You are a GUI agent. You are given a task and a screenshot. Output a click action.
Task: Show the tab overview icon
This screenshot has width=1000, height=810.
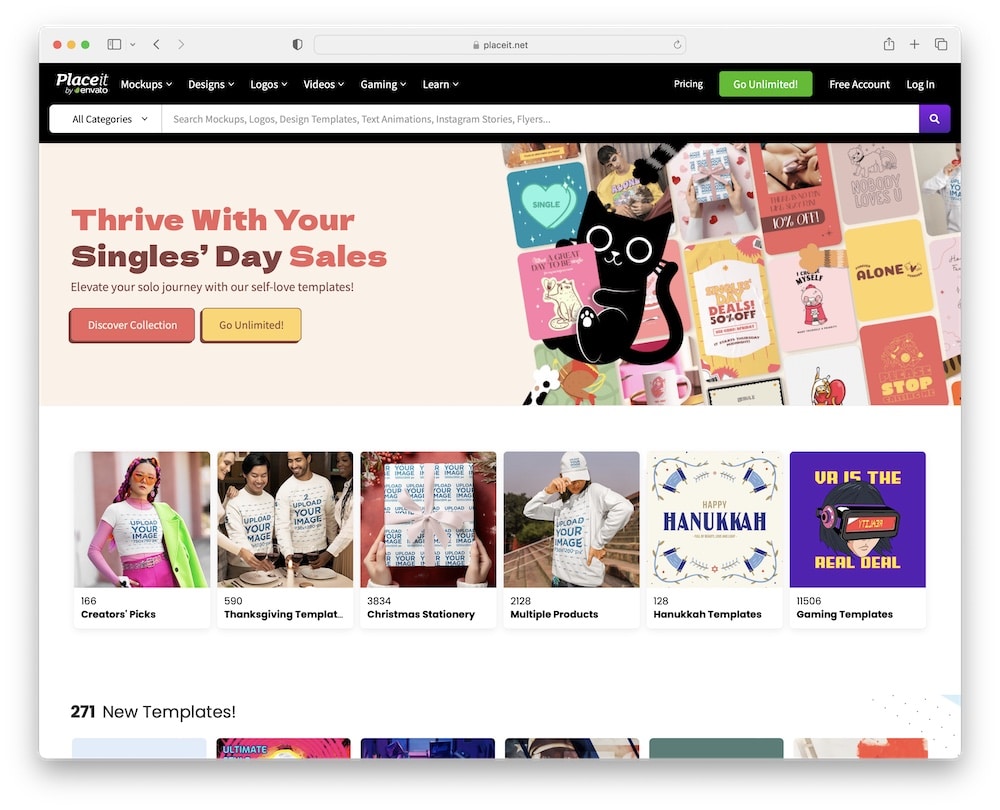tap(941, 44)
